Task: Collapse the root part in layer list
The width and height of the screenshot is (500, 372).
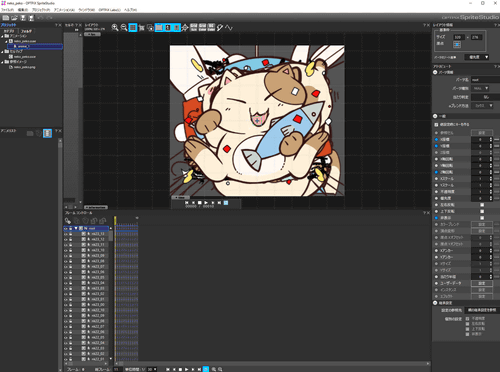Action: pos(76,229)
